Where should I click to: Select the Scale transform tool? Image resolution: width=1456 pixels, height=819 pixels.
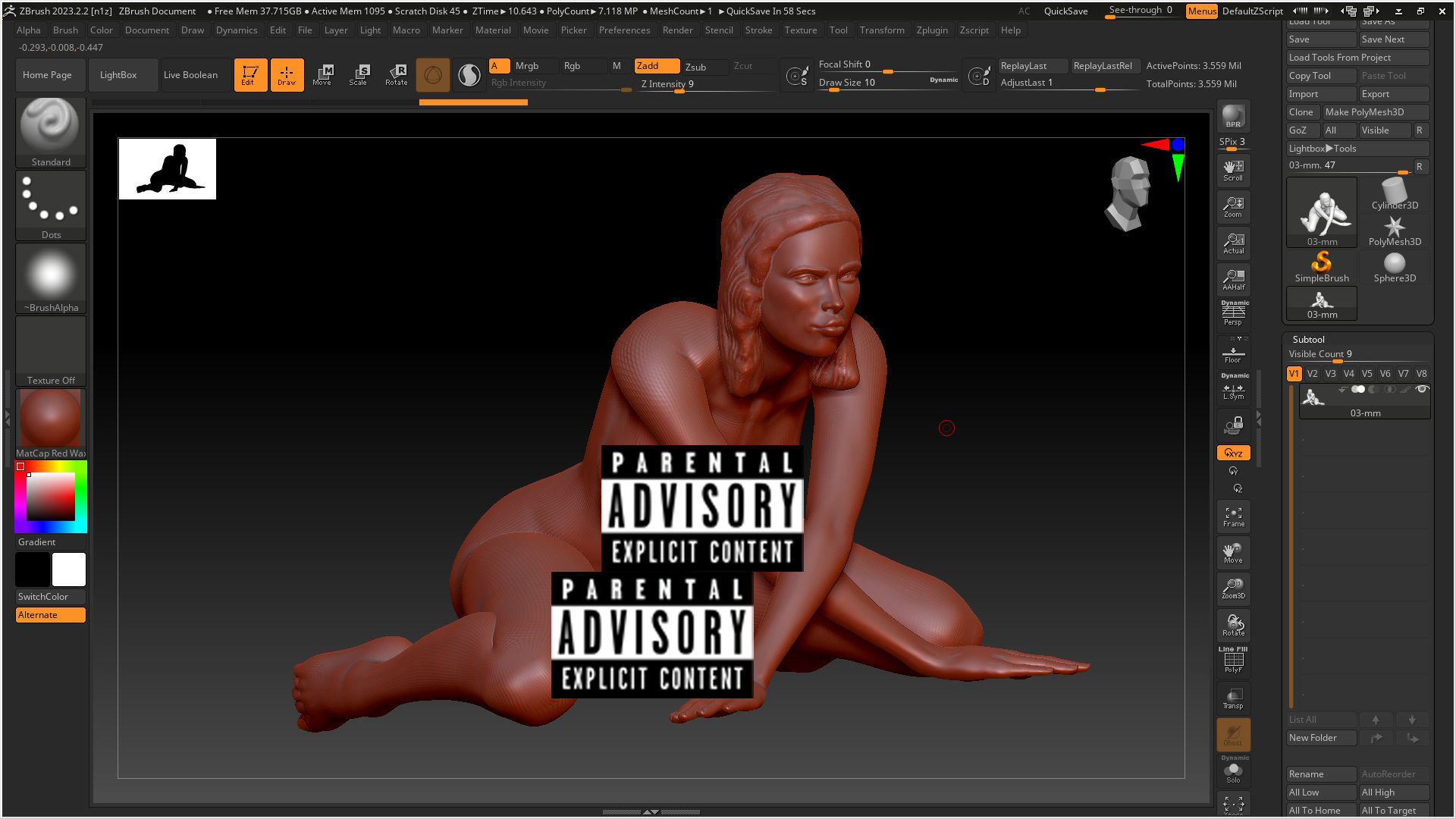(x=359, y=74)
